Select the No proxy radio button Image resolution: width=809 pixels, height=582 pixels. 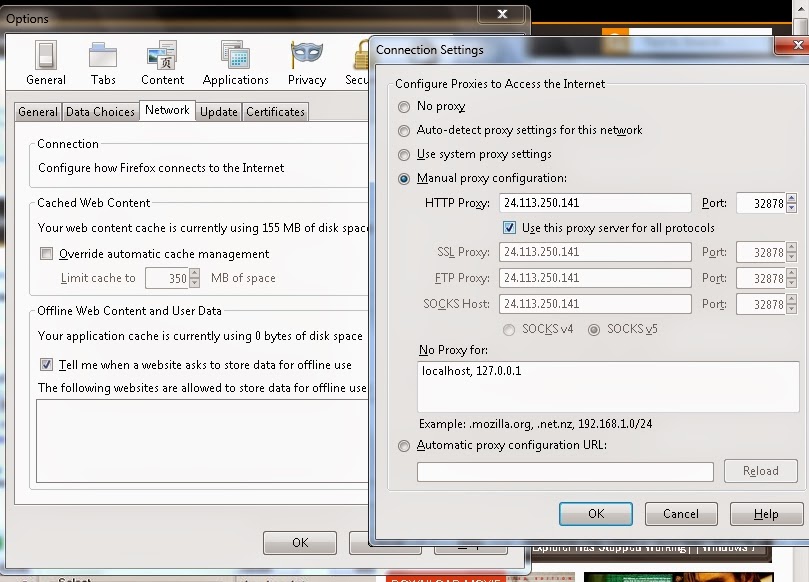[x=404, y=107]
